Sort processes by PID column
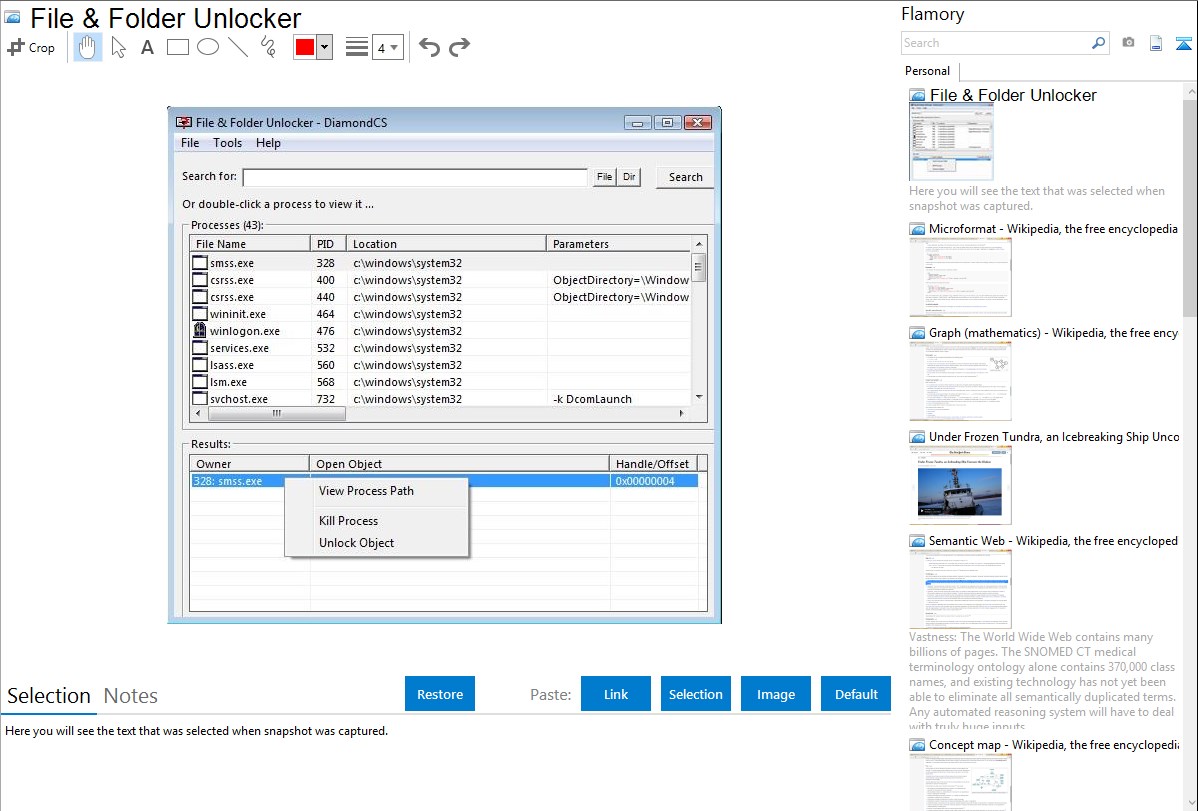The width and height of the screenshot is (1198, 811). coord(328,244)
